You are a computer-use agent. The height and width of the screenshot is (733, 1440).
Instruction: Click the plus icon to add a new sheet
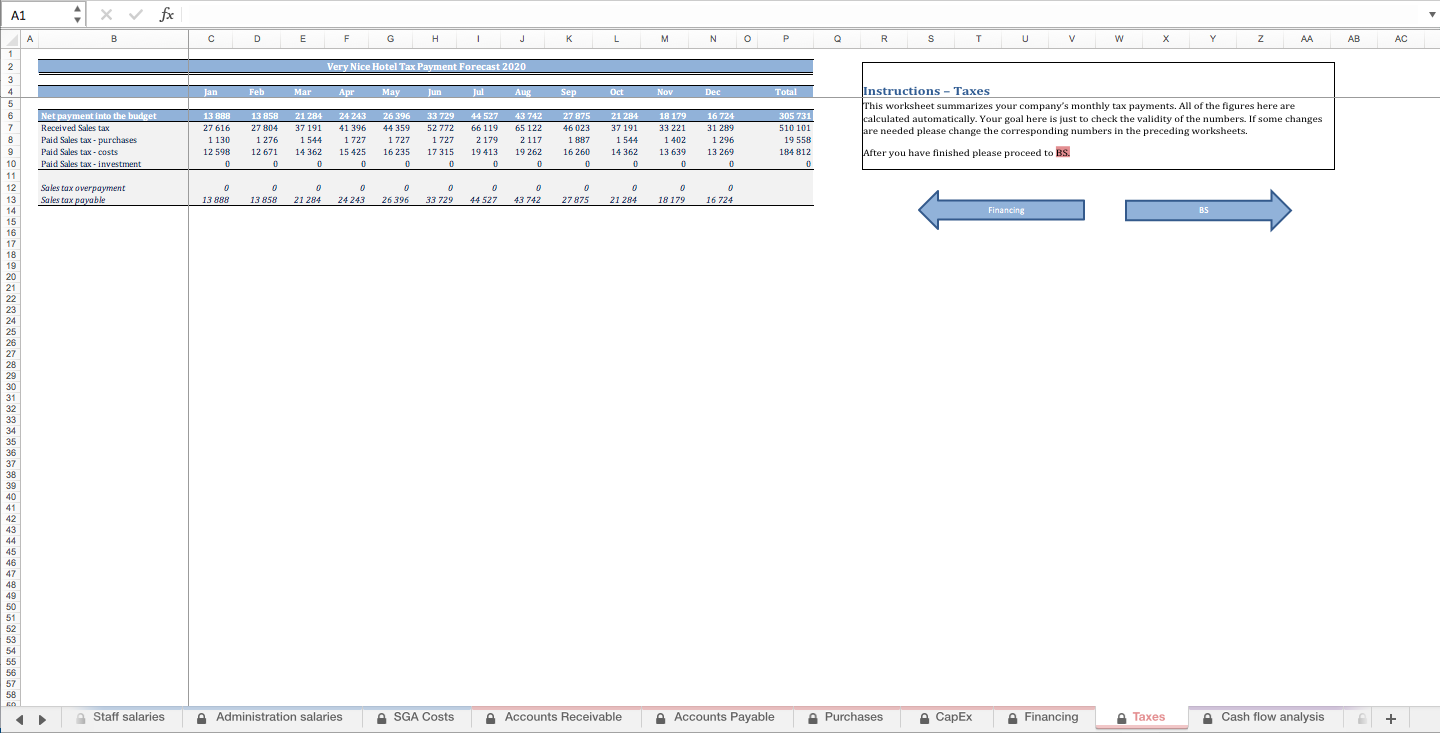(x=1390, y=718)
